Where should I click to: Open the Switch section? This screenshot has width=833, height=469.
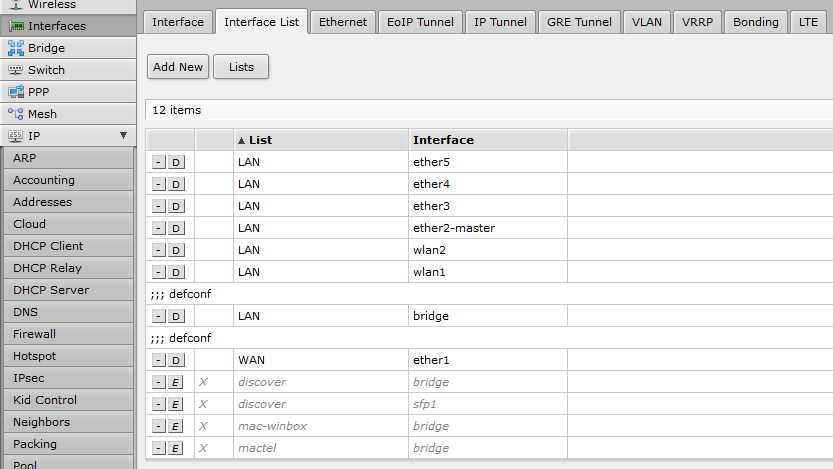(x=68, y=70)
